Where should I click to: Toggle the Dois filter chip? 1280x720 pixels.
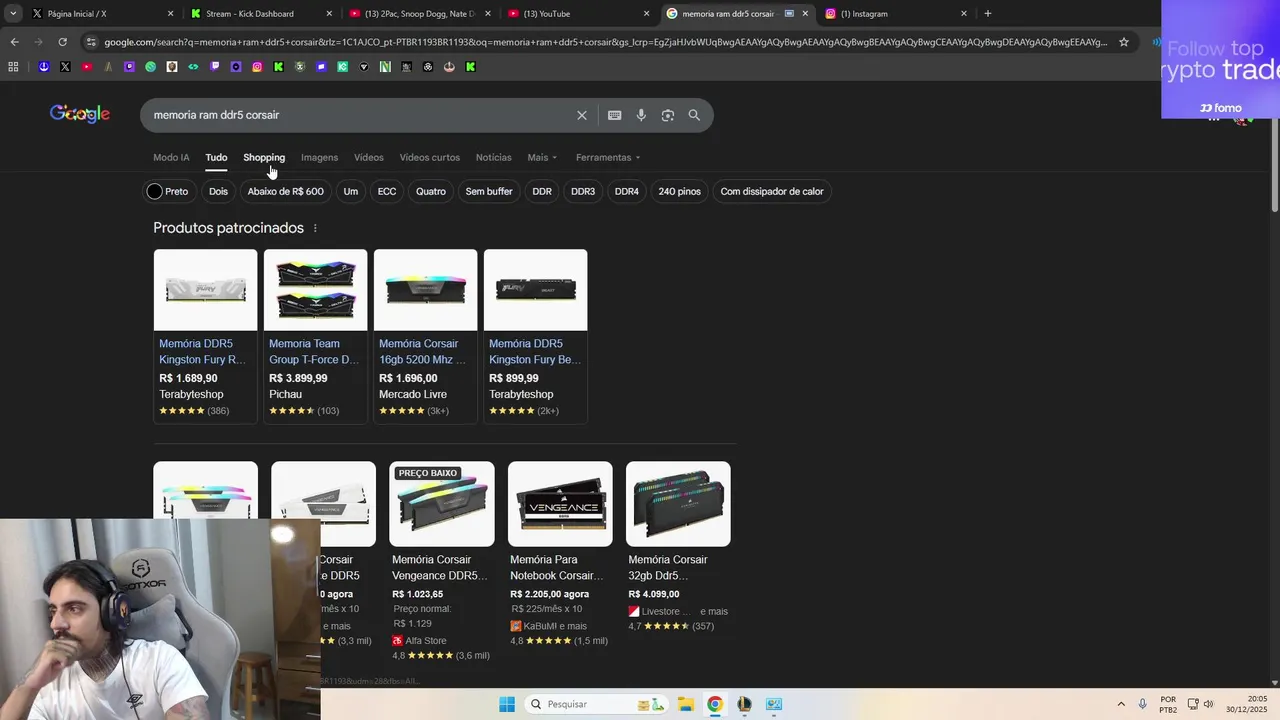[x=218, y=191]
